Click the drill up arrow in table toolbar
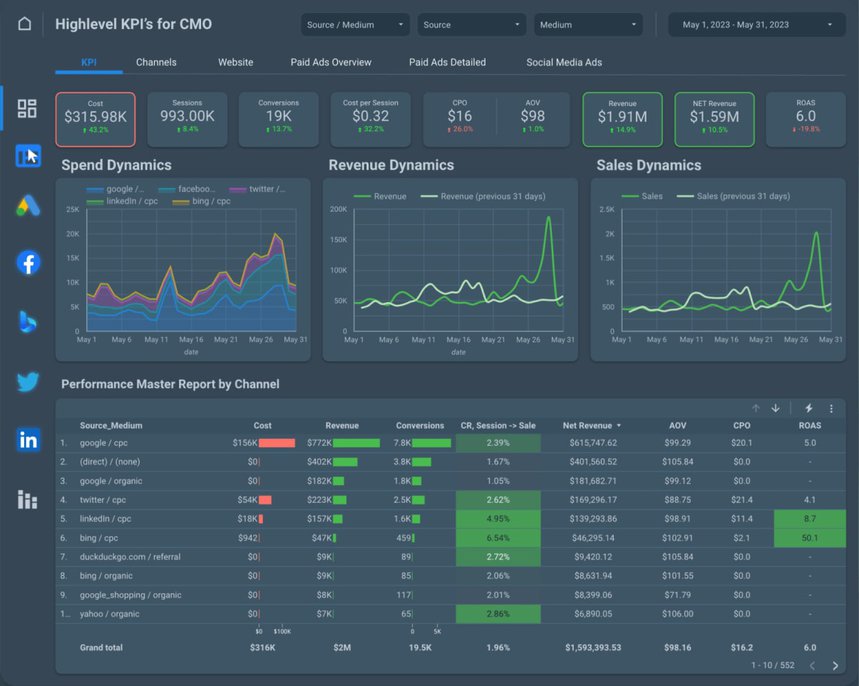The height and width of the screenshot is (686, 859). click(756, 408)
